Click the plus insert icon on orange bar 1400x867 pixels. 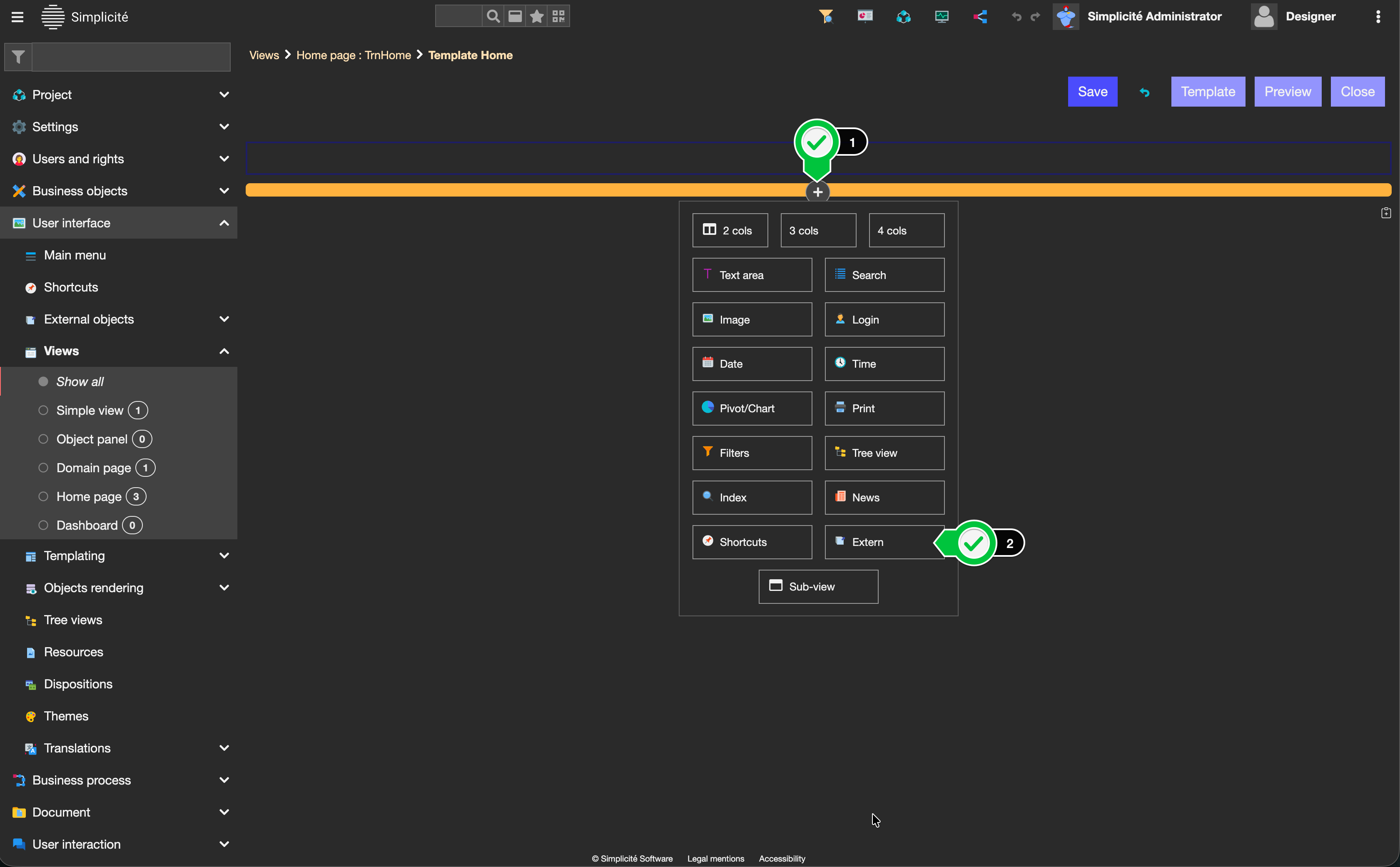pos(817,192)
